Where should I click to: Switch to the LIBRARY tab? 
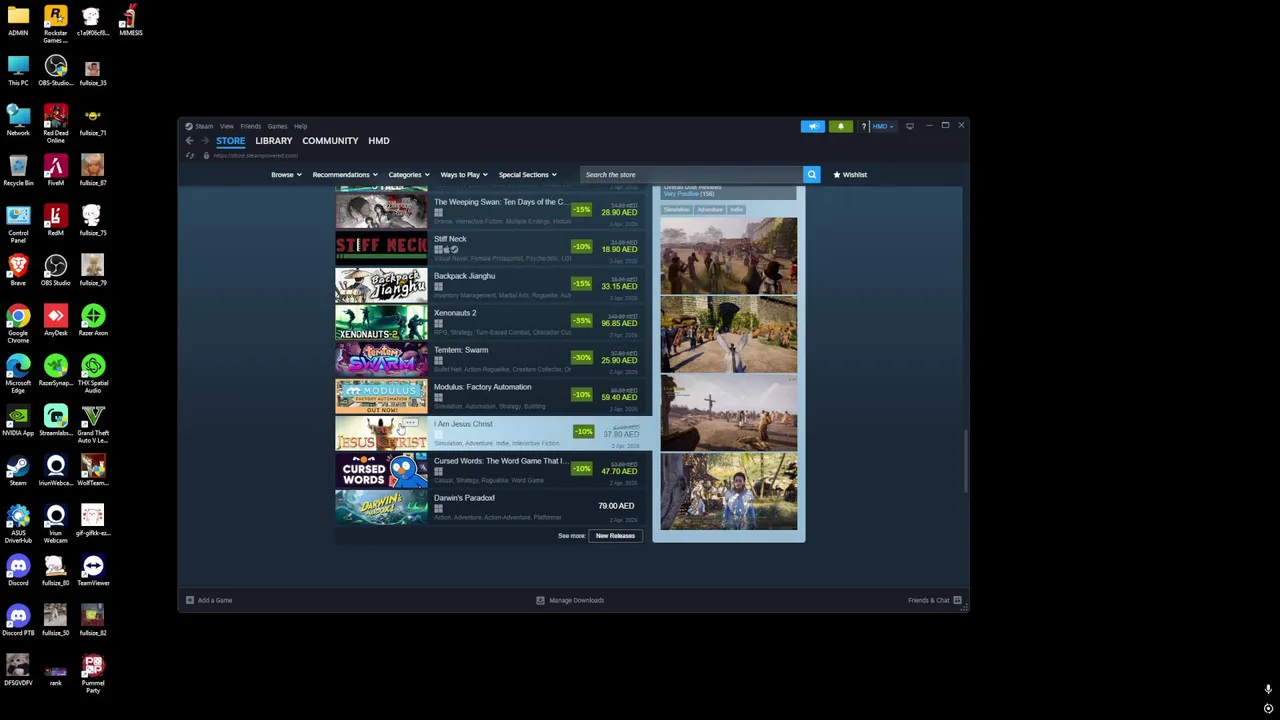(x=273, y=141)
